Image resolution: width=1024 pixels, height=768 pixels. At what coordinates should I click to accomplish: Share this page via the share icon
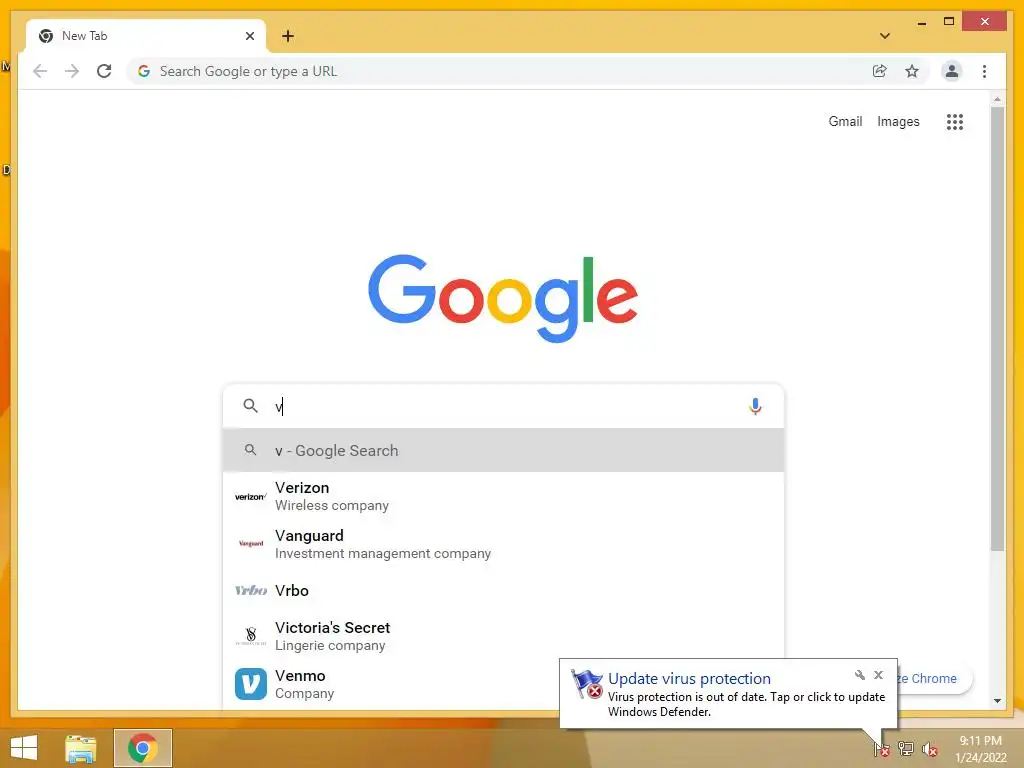click(x=880, y=71)
